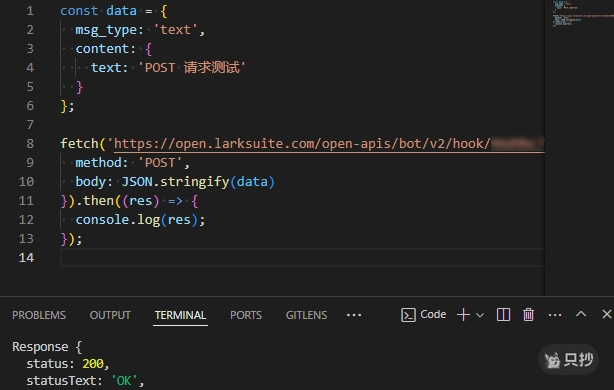Place cursor on empty line 14
This screenshot has width=614, height=390.
pos(302,257)
